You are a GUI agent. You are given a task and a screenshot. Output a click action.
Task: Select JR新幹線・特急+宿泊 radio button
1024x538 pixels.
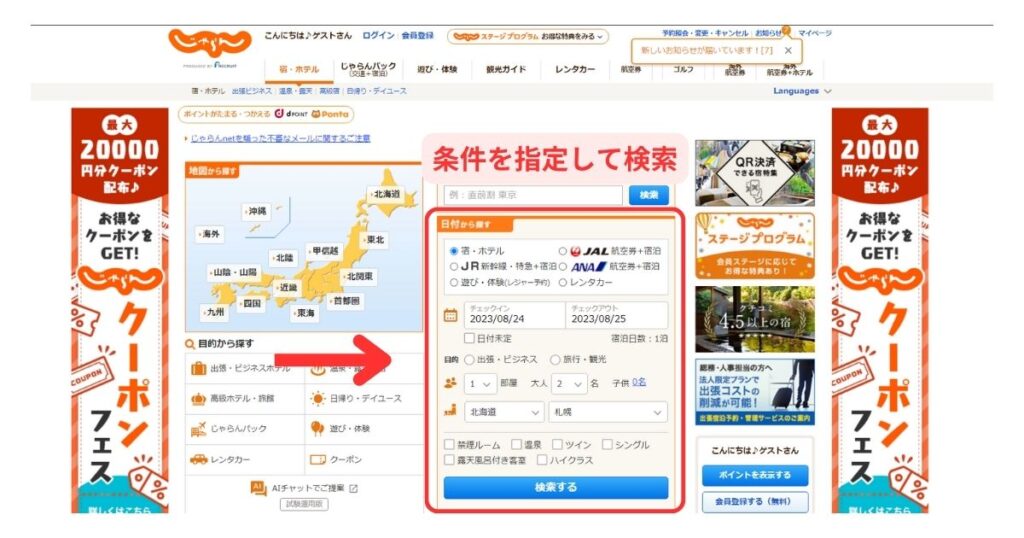click(x=454, y=266)
